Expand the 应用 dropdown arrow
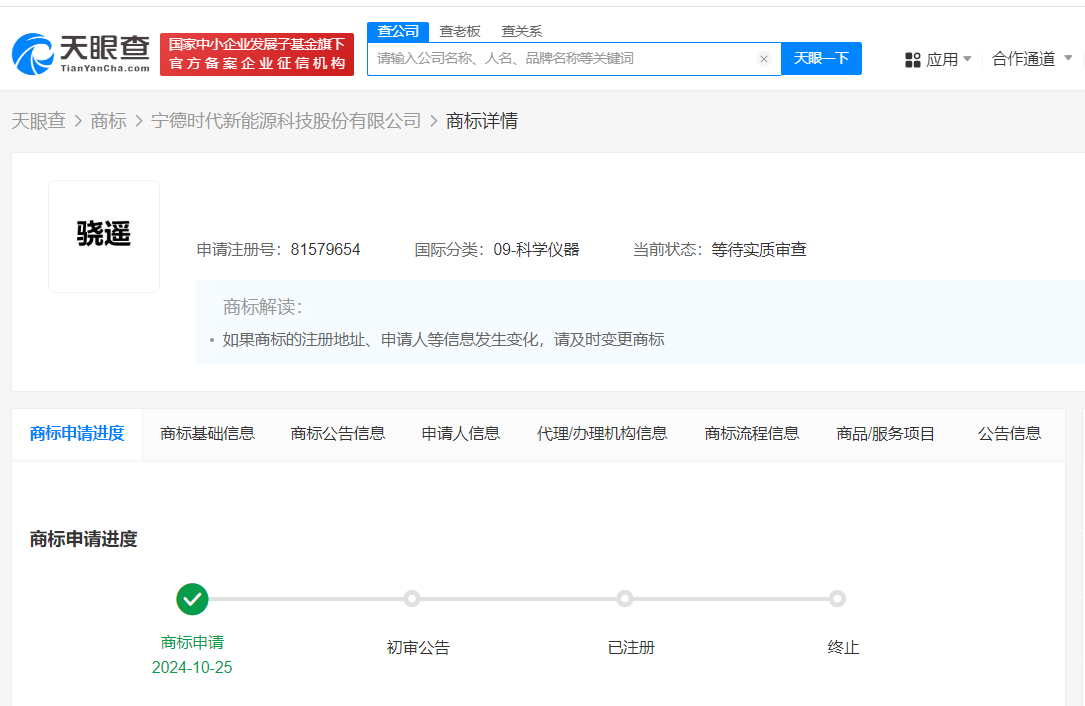 click(x=967, y=59)
